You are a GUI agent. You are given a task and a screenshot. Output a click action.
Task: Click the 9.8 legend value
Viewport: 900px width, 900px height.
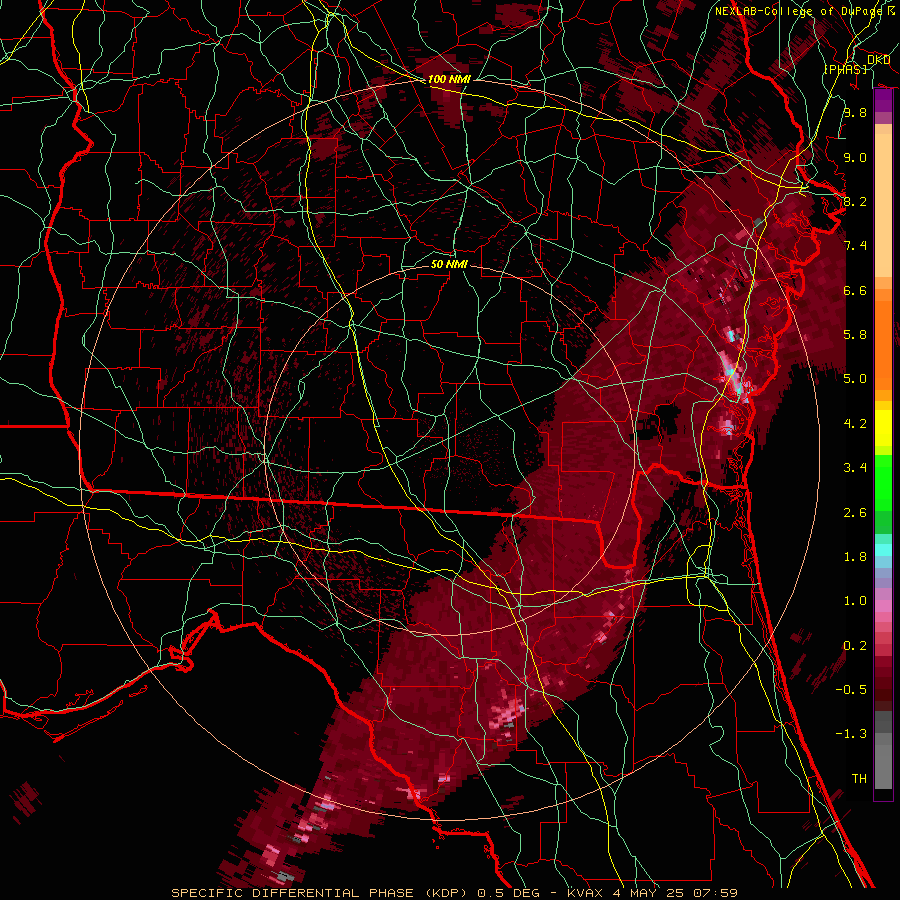click(855, 112)
